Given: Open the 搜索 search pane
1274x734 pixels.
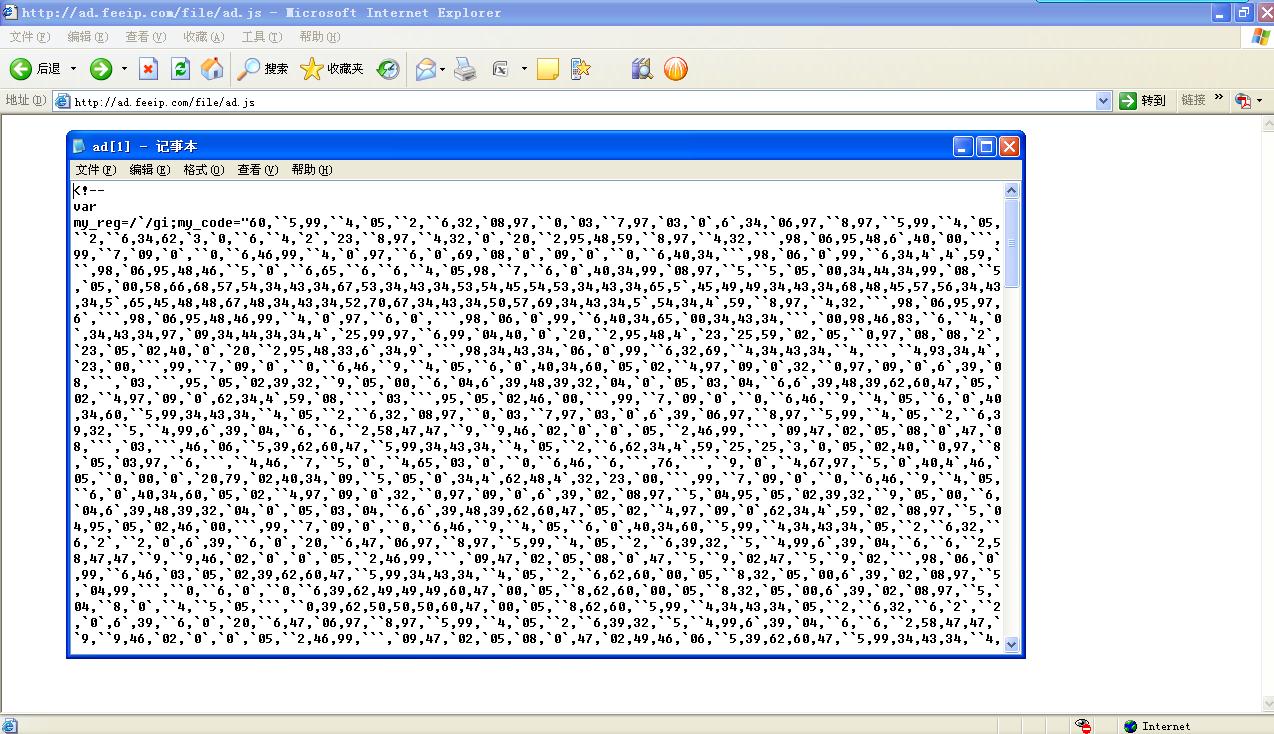Looking at the screenshot, I should click(x=264, y=69).
